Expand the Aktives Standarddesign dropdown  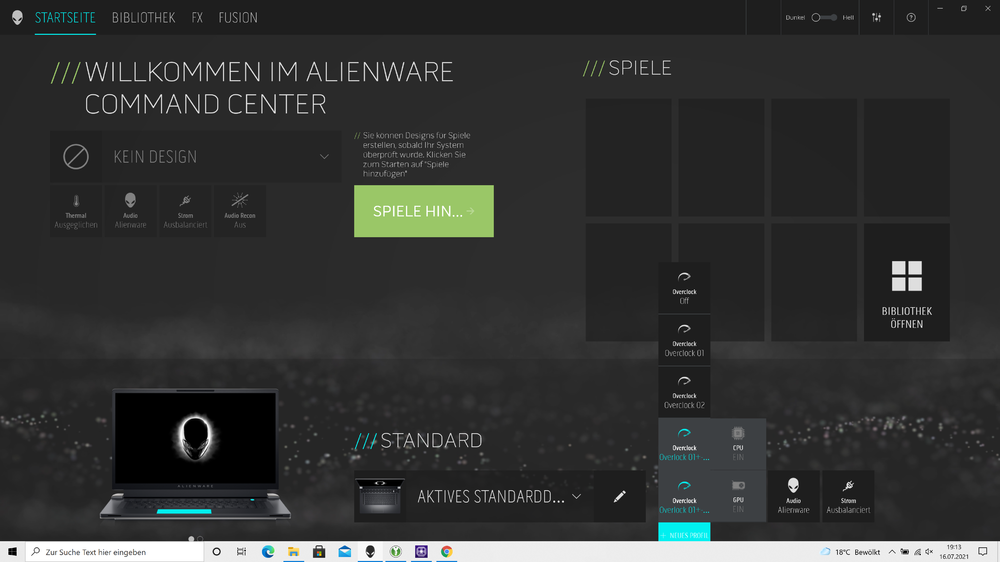[x=576, y=496]
